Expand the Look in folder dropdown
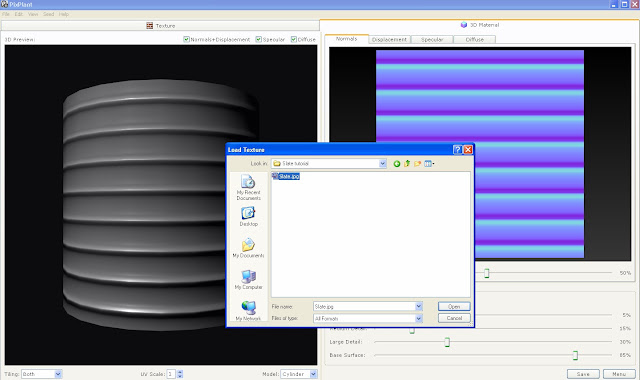 tap(382, 164)
